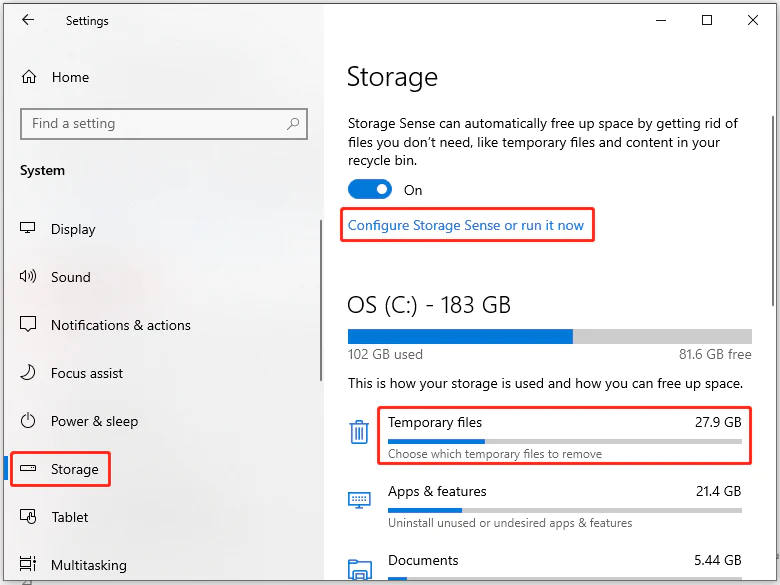Click the Home icon in sidebar
This screenshot has width=780, height=585.
[x=29, y=77]
